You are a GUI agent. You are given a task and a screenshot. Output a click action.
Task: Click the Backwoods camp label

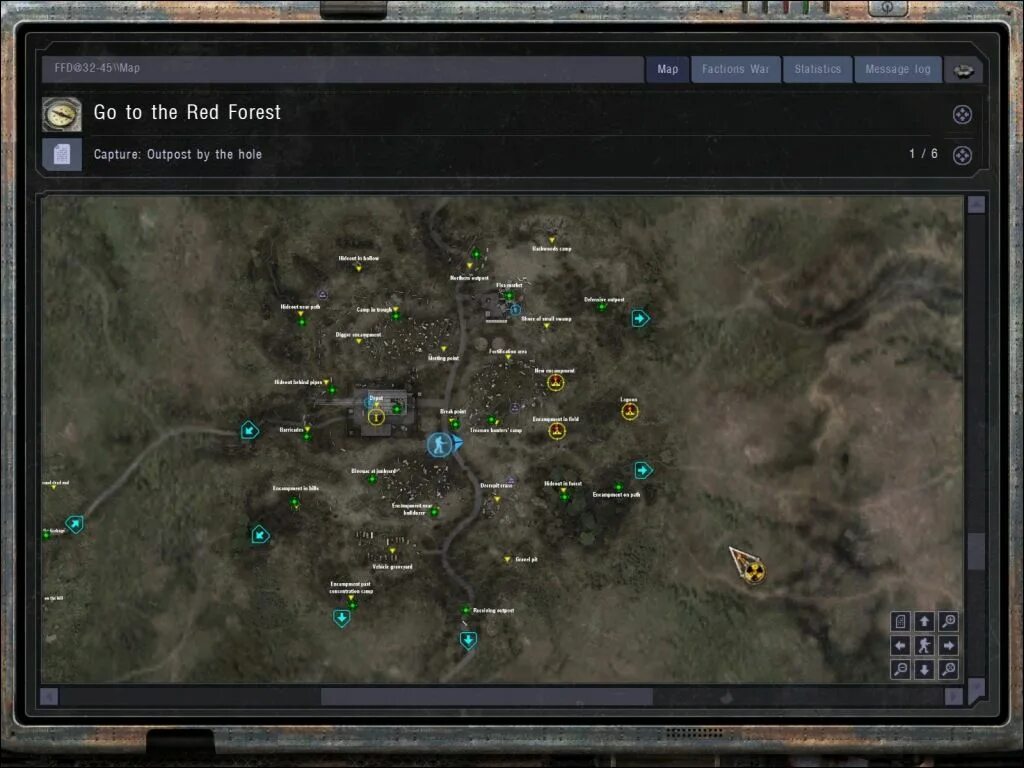552,249
